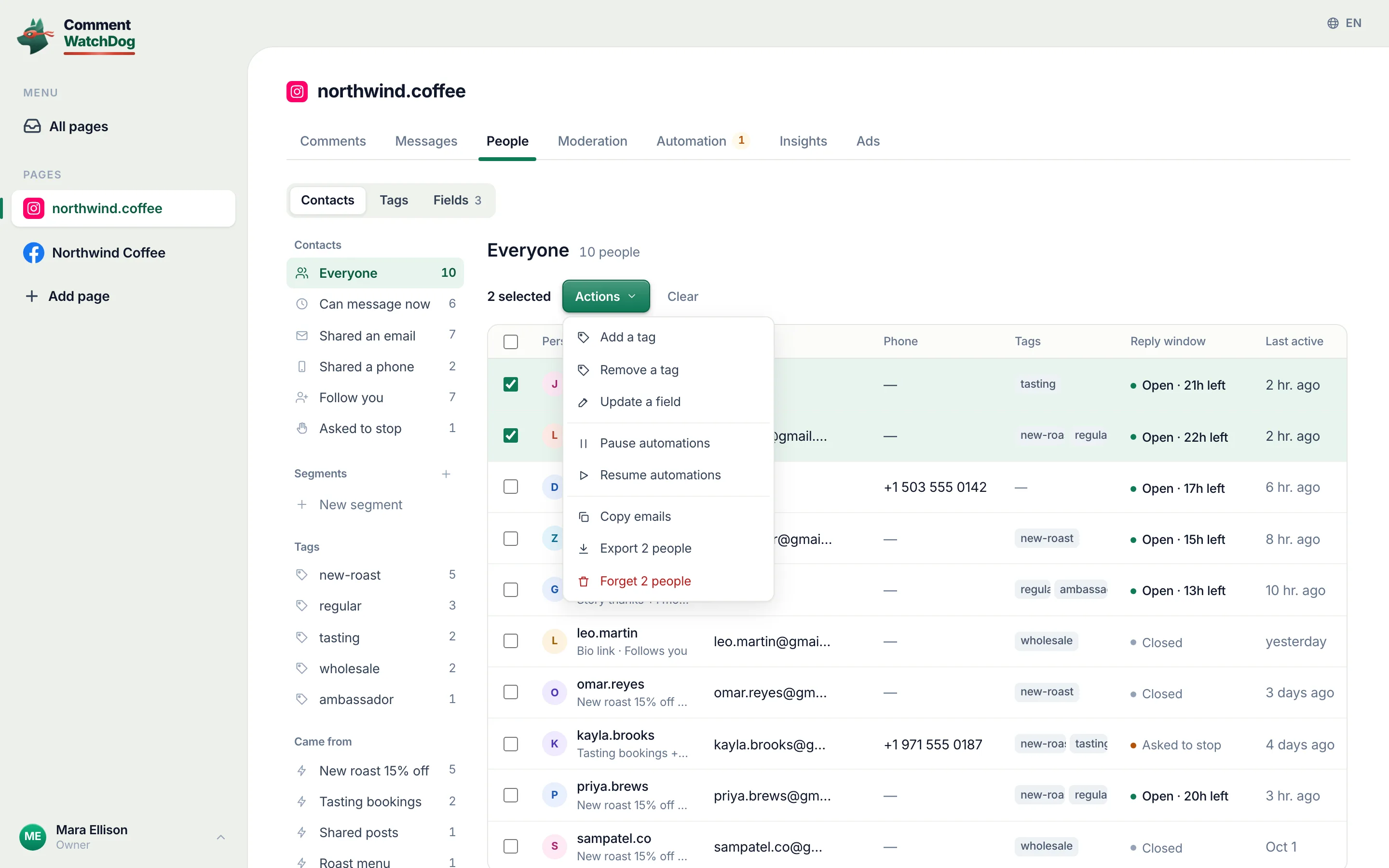Check the box for leo.martin row

tap(510, 641)
